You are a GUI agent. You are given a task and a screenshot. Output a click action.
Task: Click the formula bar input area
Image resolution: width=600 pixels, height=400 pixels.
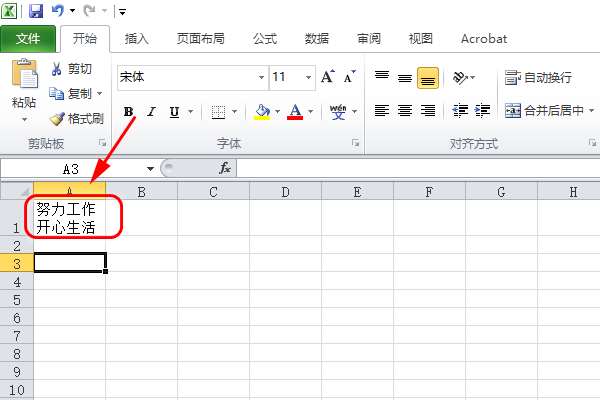click(x=418, y=169)
